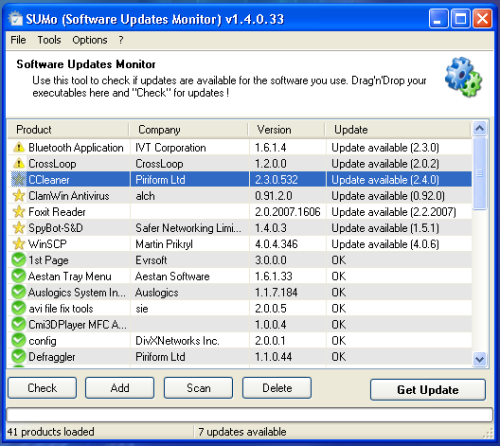Click the blue-green gears logo in header
Viewport: 500px width, 446px height.
click(x=464, y=77)
